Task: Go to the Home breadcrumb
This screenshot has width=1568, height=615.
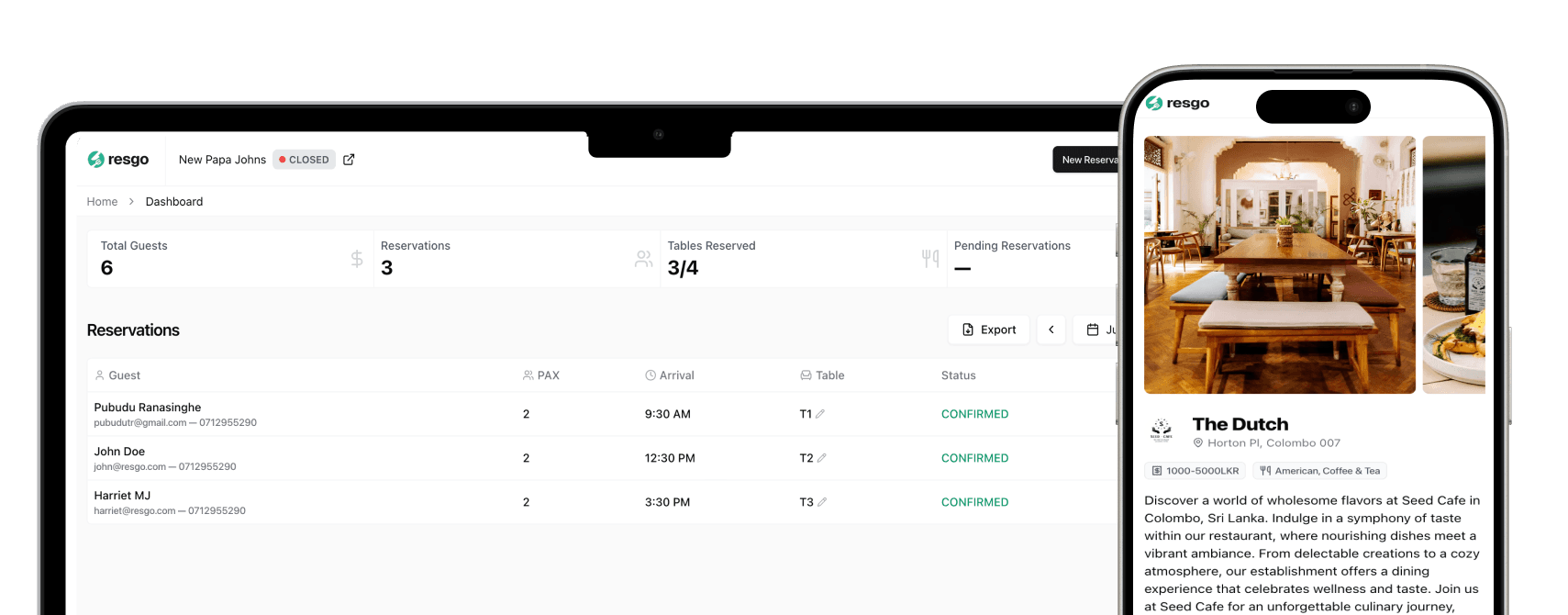Action: point(102,202)
